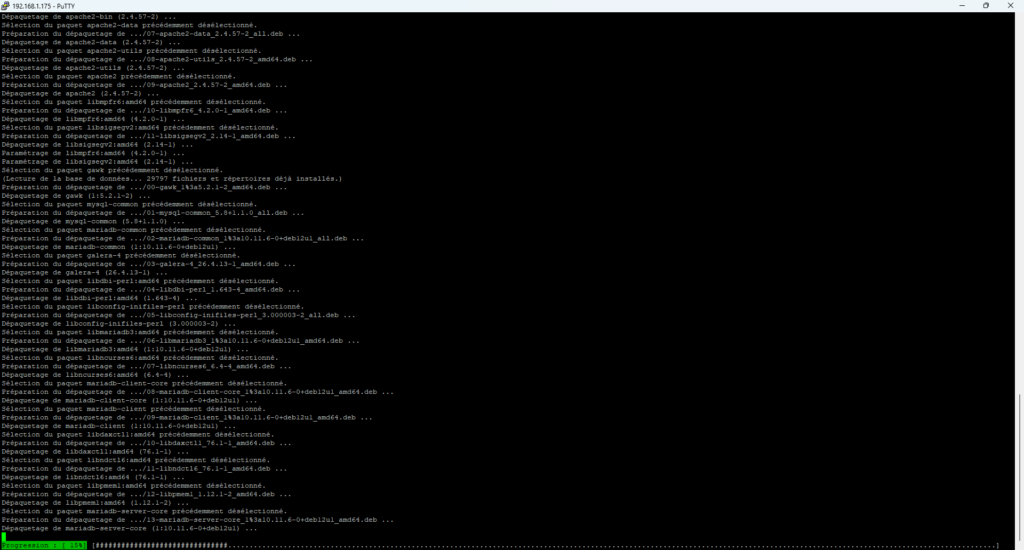Viewport: 1024px width, 550px height.
Task: Close the PuTTY session window
Action: 1010,5
